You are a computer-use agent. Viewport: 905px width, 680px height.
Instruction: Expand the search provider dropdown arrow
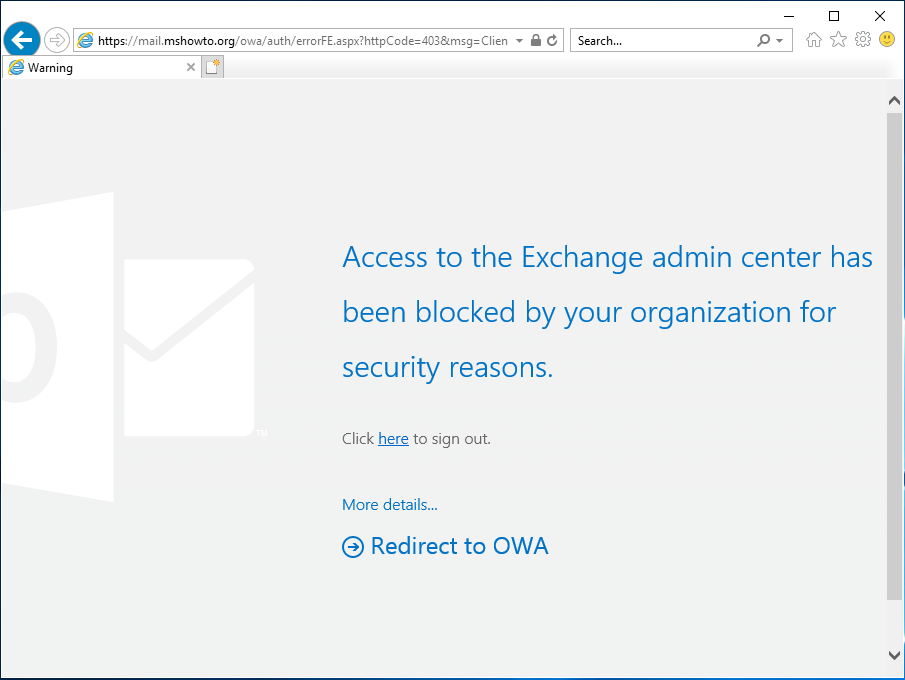point(780,40)
